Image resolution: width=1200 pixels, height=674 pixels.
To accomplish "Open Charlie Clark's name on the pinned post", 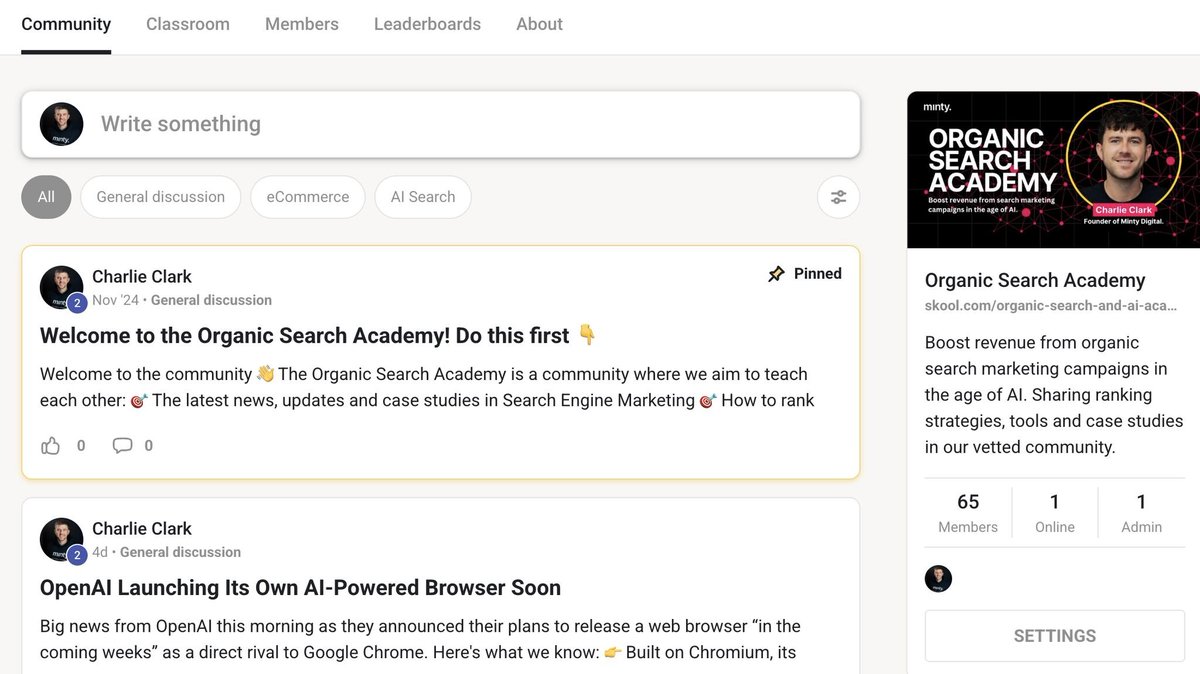I will (x=142, y=277).
